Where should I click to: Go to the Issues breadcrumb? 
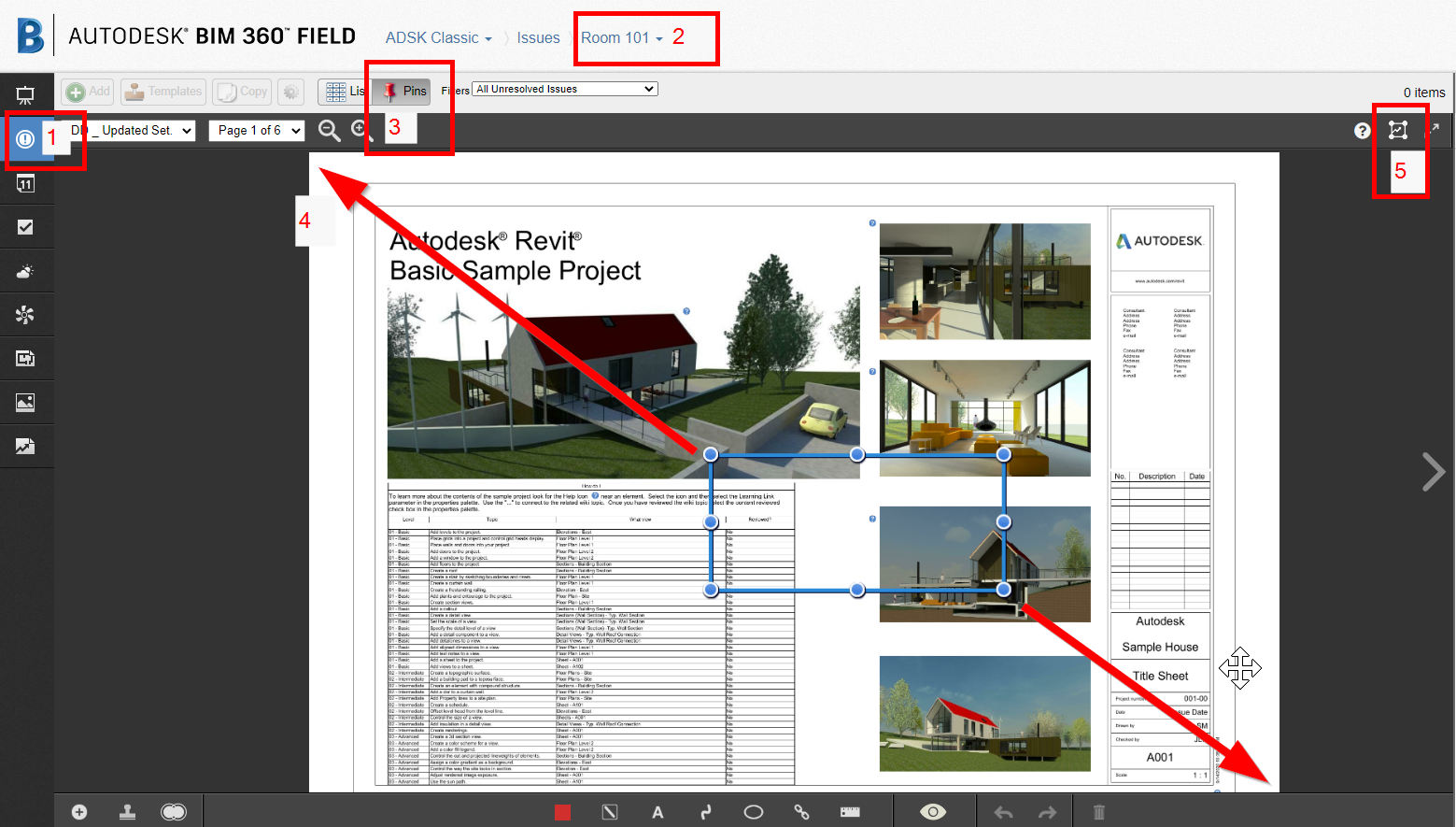click(538, 37)
